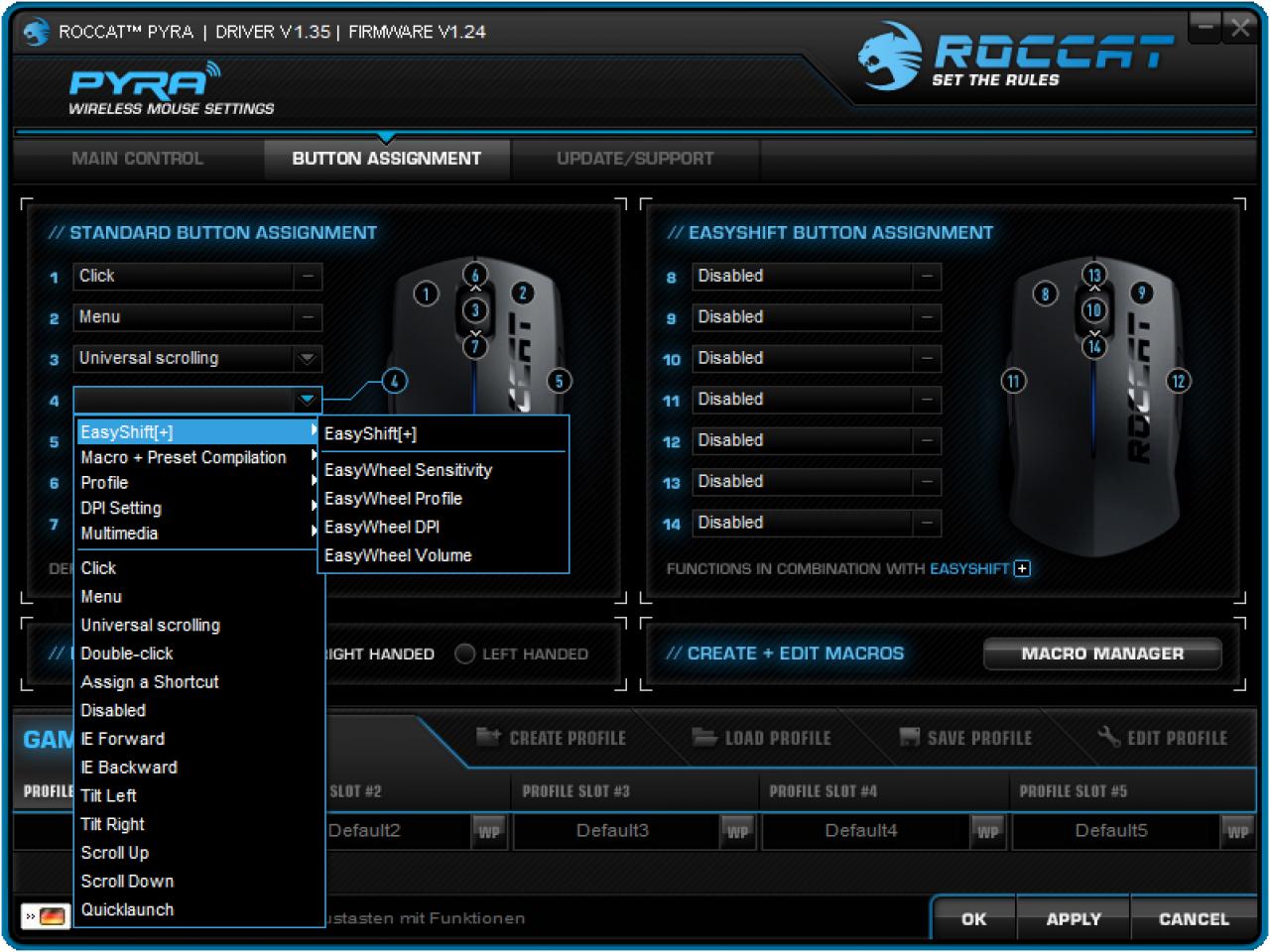The width and height of the screenshot is (1270, 952).
Task: Select Quicklaunch from list
Action: coord(198,910)
